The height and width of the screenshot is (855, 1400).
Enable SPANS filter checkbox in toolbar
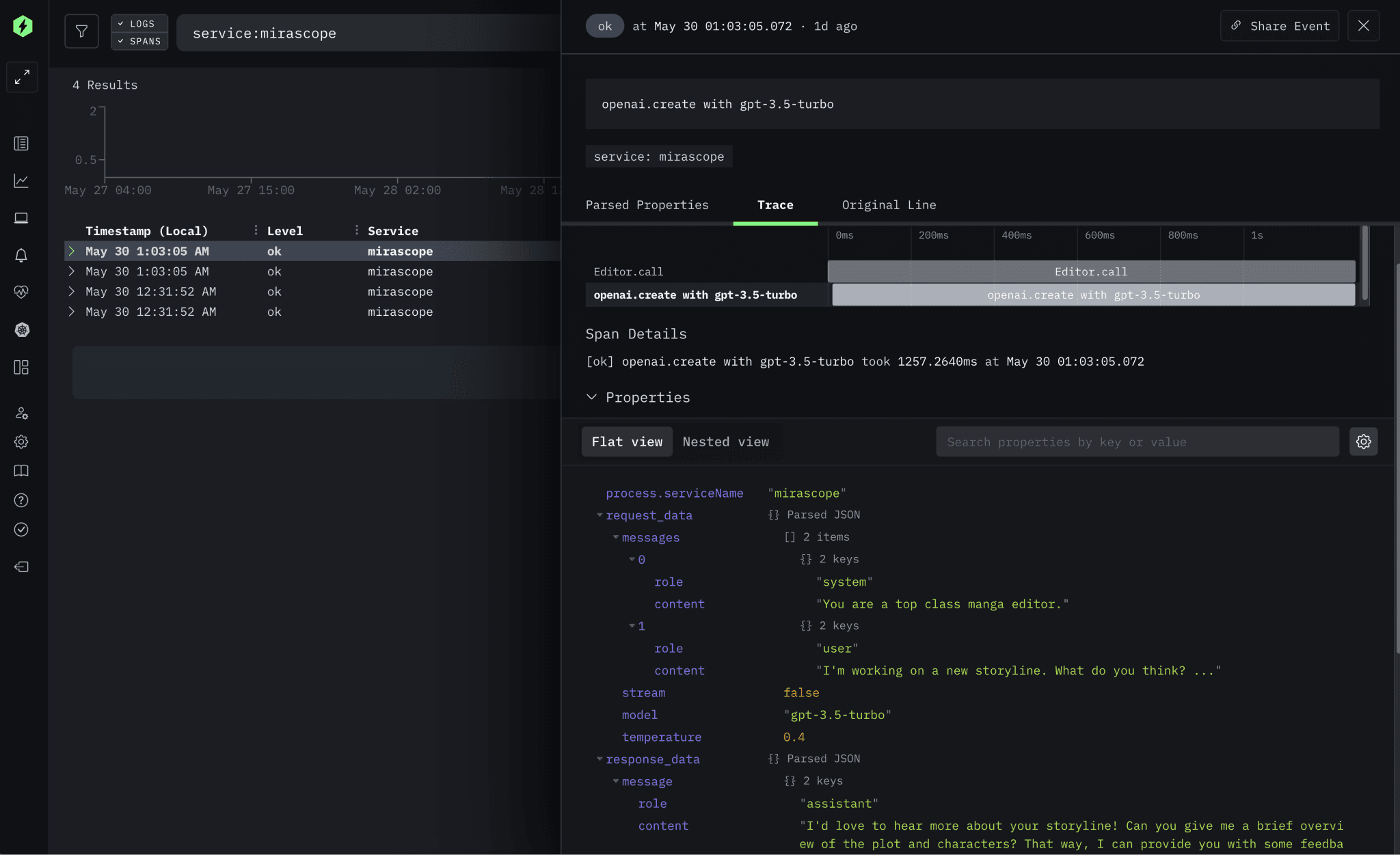138,40
